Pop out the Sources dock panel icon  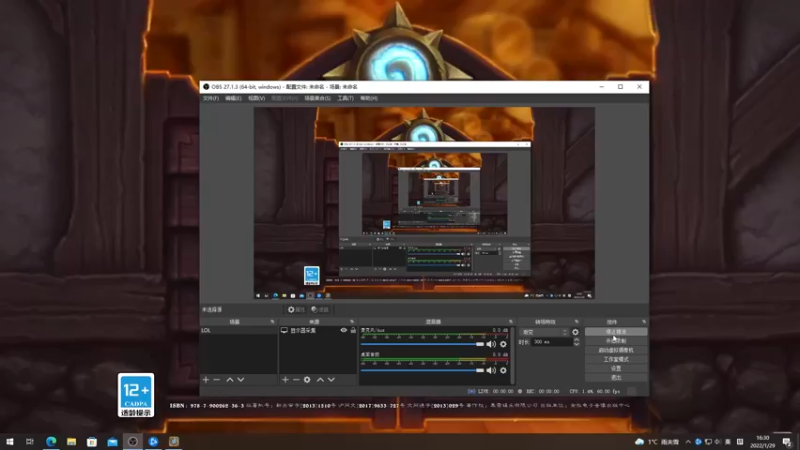click(x=352, y=321)
